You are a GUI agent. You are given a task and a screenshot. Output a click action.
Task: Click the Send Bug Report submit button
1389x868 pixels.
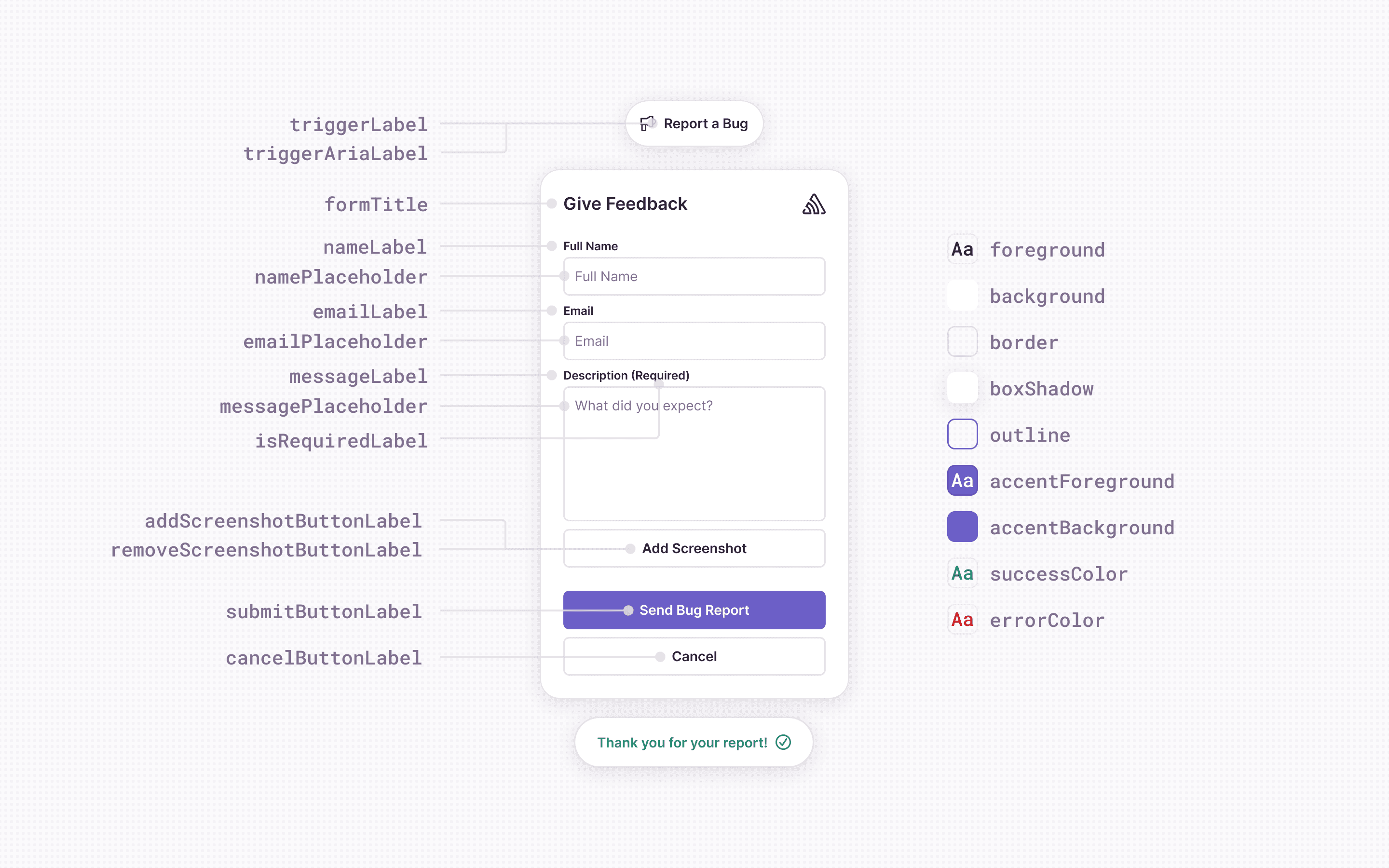click(x=694, y=609)
